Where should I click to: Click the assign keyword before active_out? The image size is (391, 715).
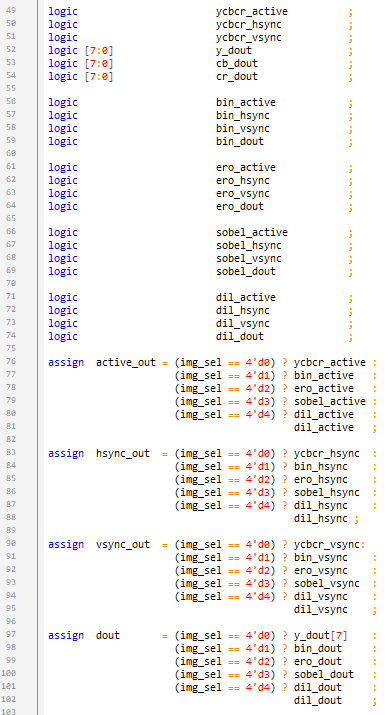pyautogui.click(x=66, y=363)
